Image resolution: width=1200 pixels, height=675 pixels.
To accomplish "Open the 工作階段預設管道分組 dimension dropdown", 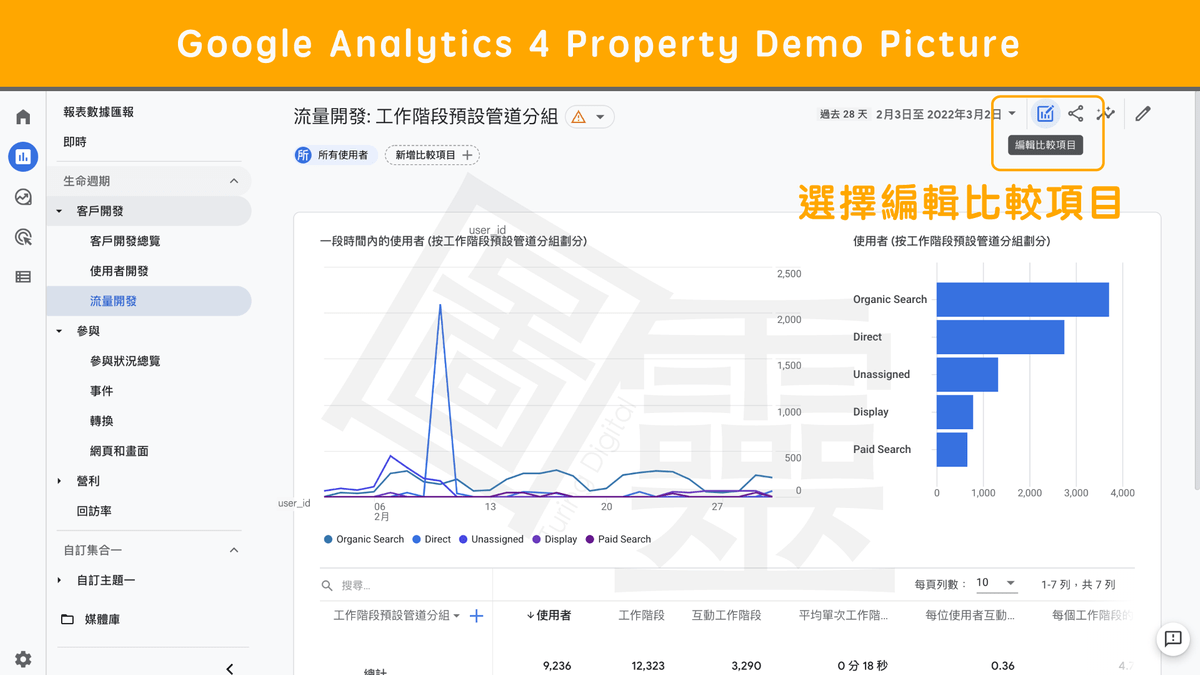I will coord(457,616).
